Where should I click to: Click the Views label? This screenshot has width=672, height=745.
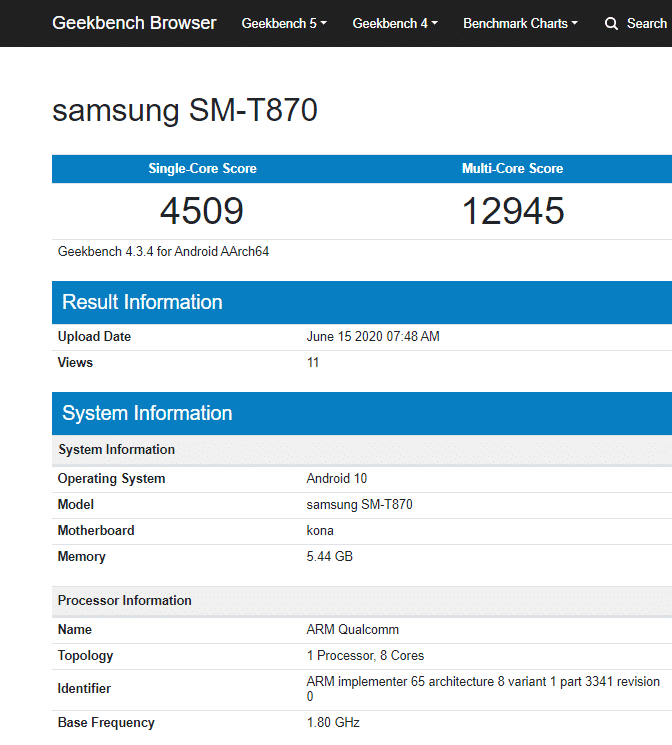75,363
